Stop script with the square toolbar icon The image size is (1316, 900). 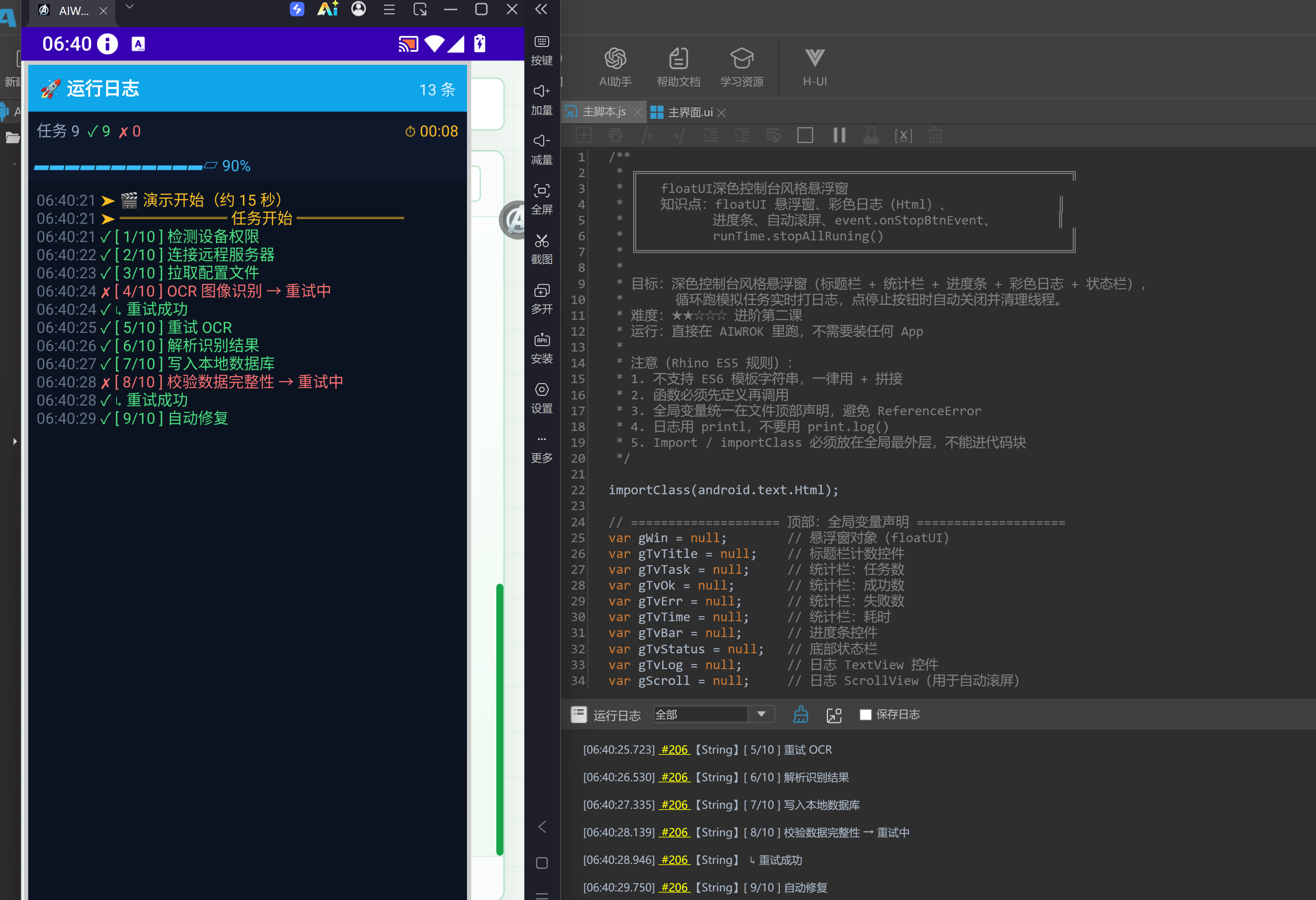tap(805, 136)
